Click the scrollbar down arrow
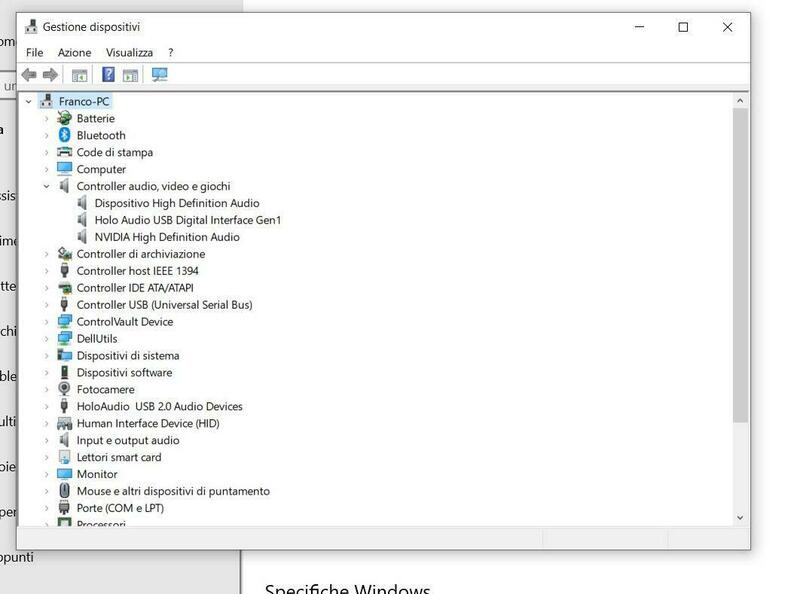 pyautogui.click(x=740, y=518)
